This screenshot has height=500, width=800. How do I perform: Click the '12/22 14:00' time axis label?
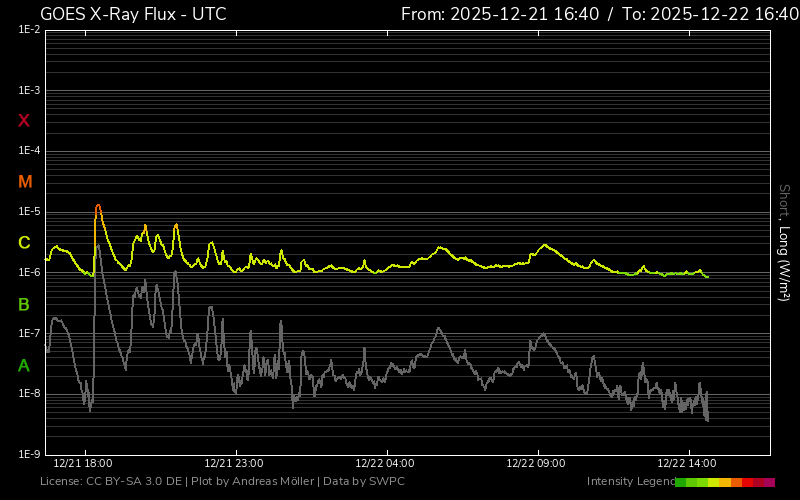tap(687, 464)
